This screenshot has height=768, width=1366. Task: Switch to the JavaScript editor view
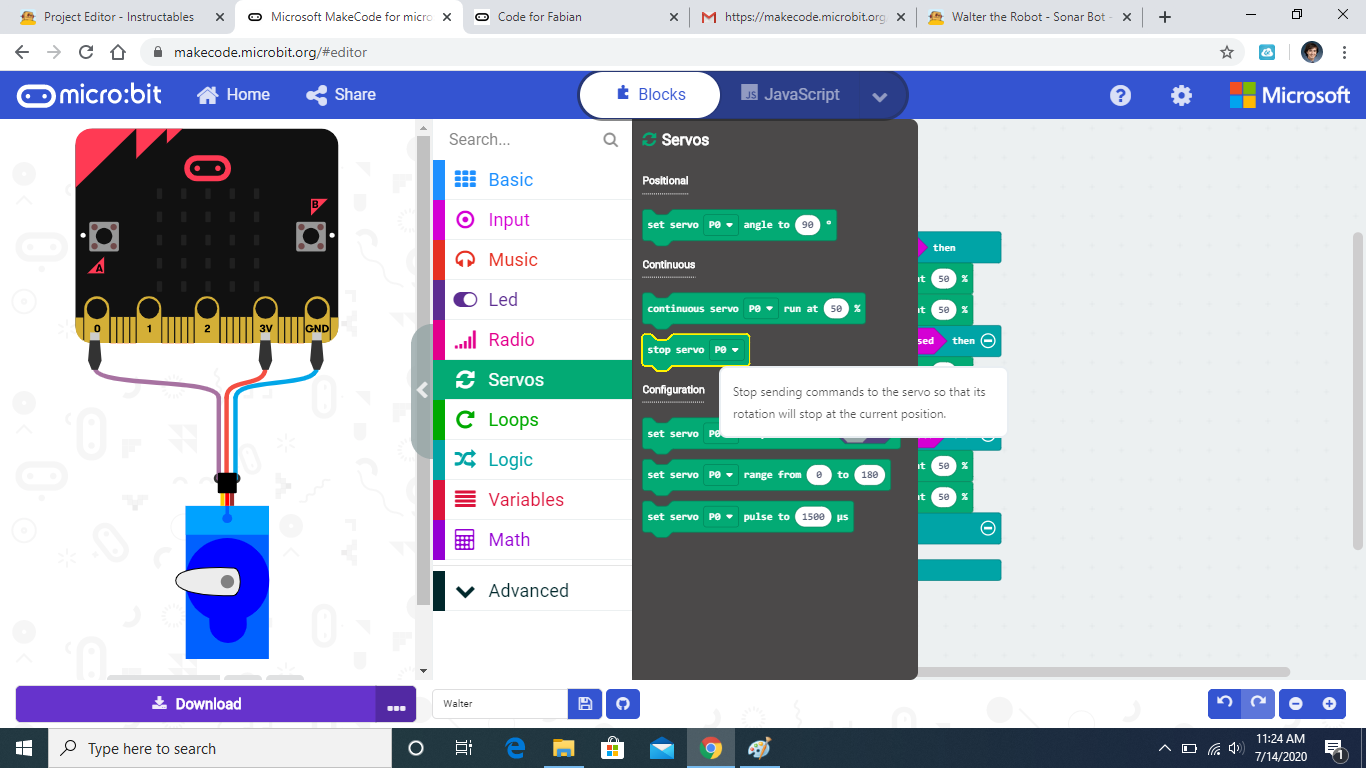(790, 95)
